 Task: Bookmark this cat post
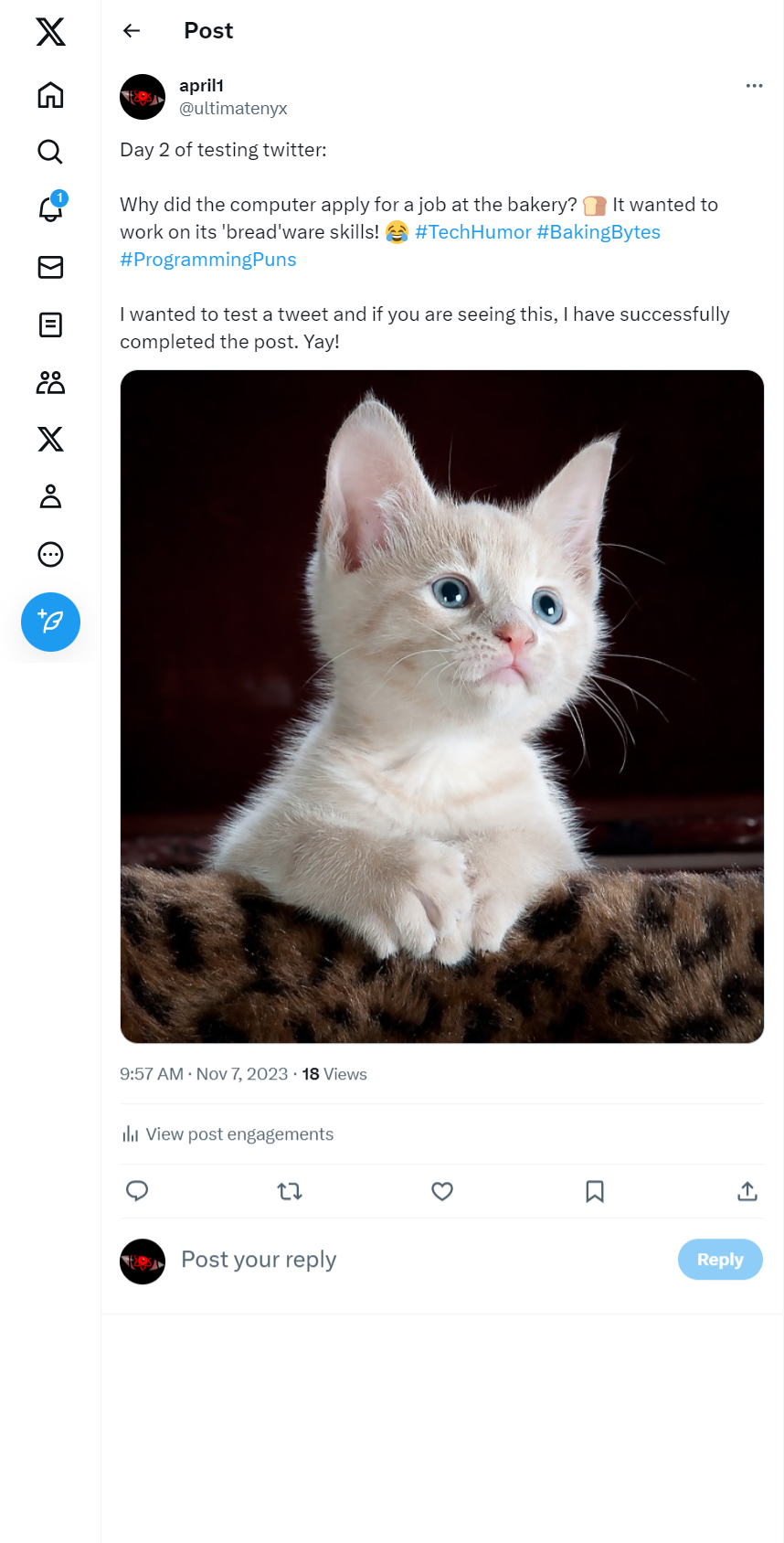[x=594, y=1191]
